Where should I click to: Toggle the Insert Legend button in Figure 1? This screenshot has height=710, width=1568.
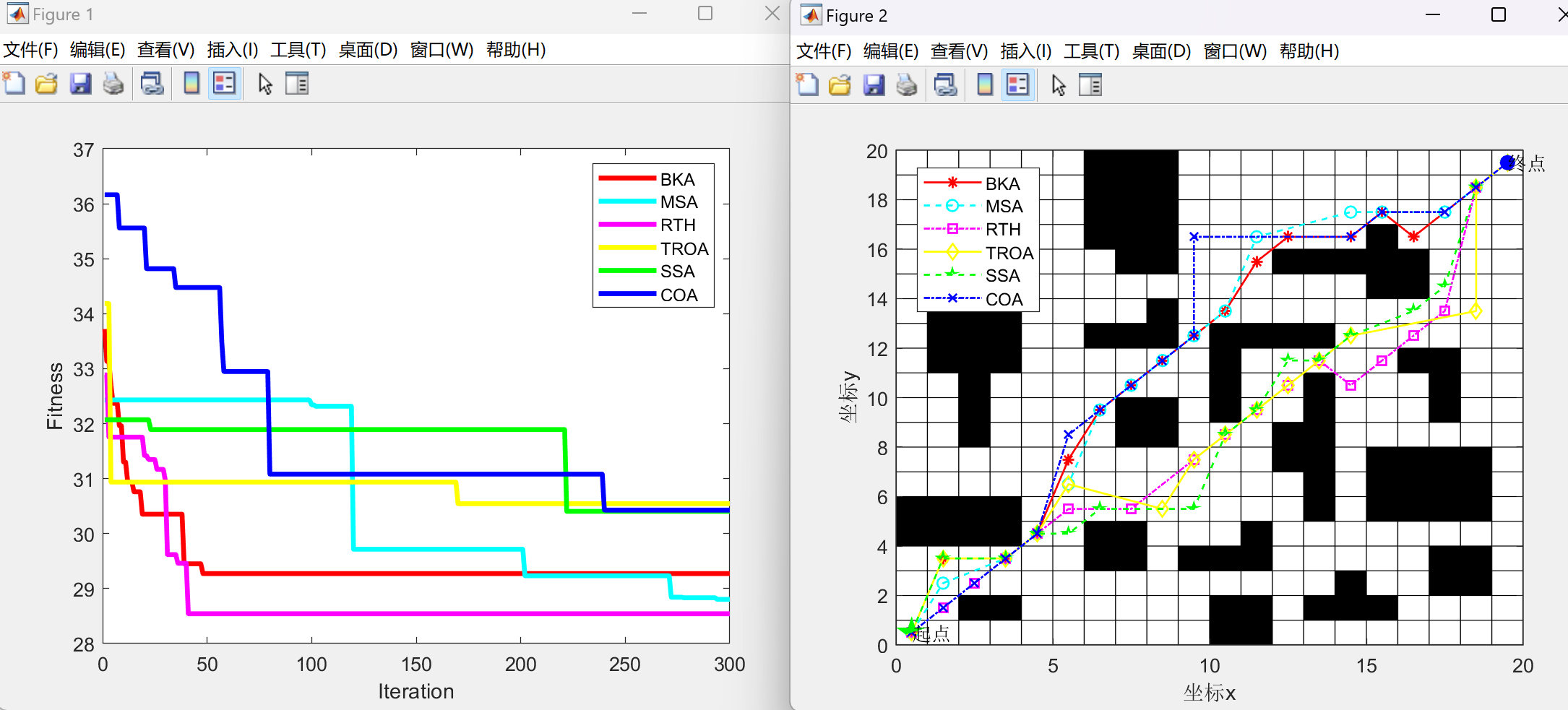(225, 84)
